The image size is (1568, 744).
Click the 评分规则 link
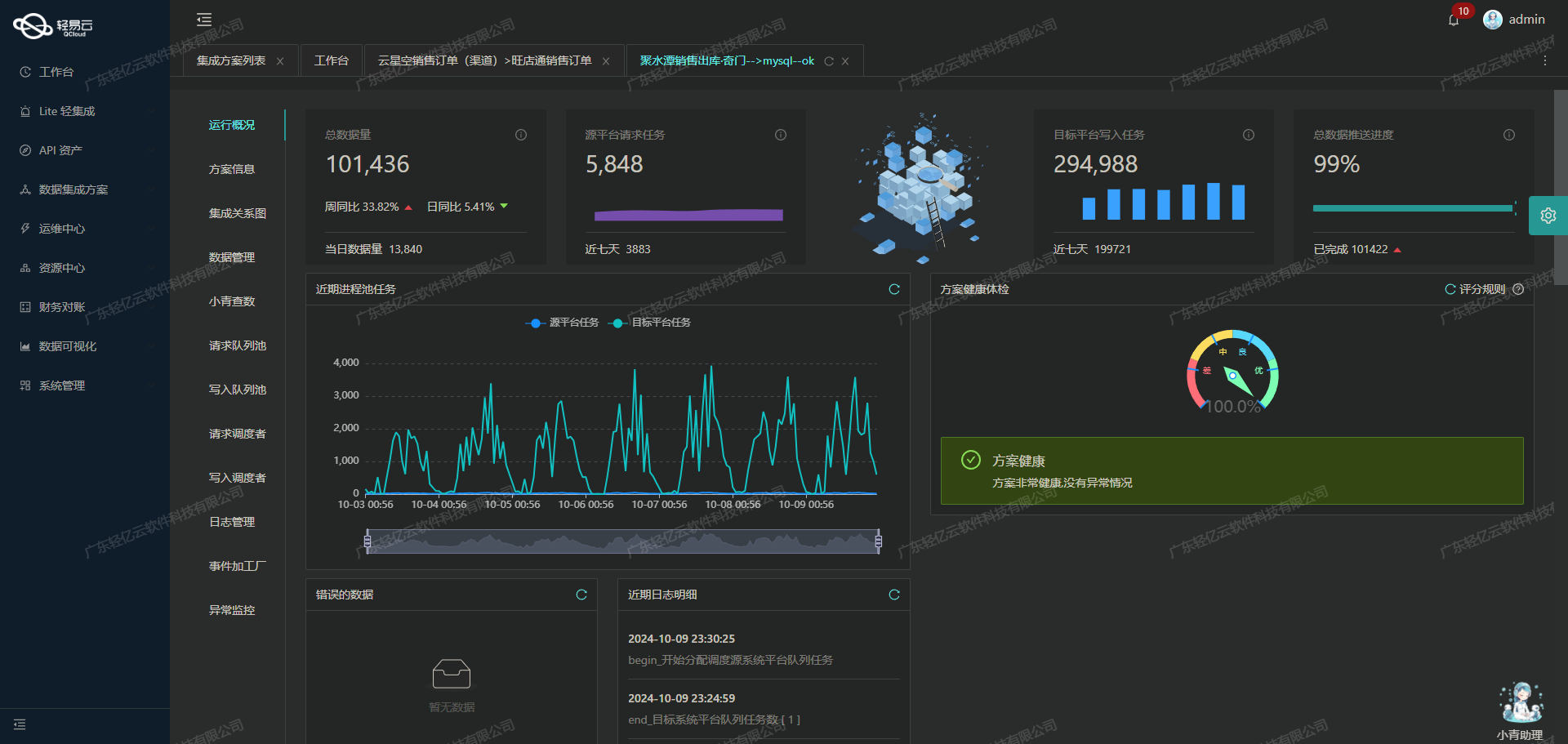[1482, 289]
